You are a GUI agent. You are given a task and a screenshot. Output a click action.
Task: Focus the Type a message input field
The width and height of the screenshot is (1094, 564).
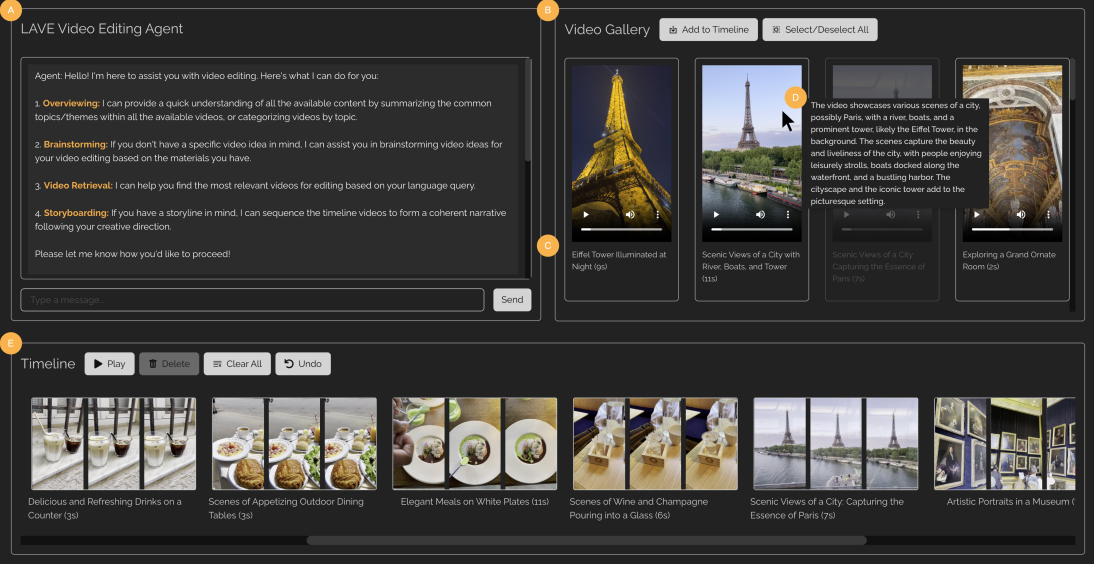tap(252, 300)
